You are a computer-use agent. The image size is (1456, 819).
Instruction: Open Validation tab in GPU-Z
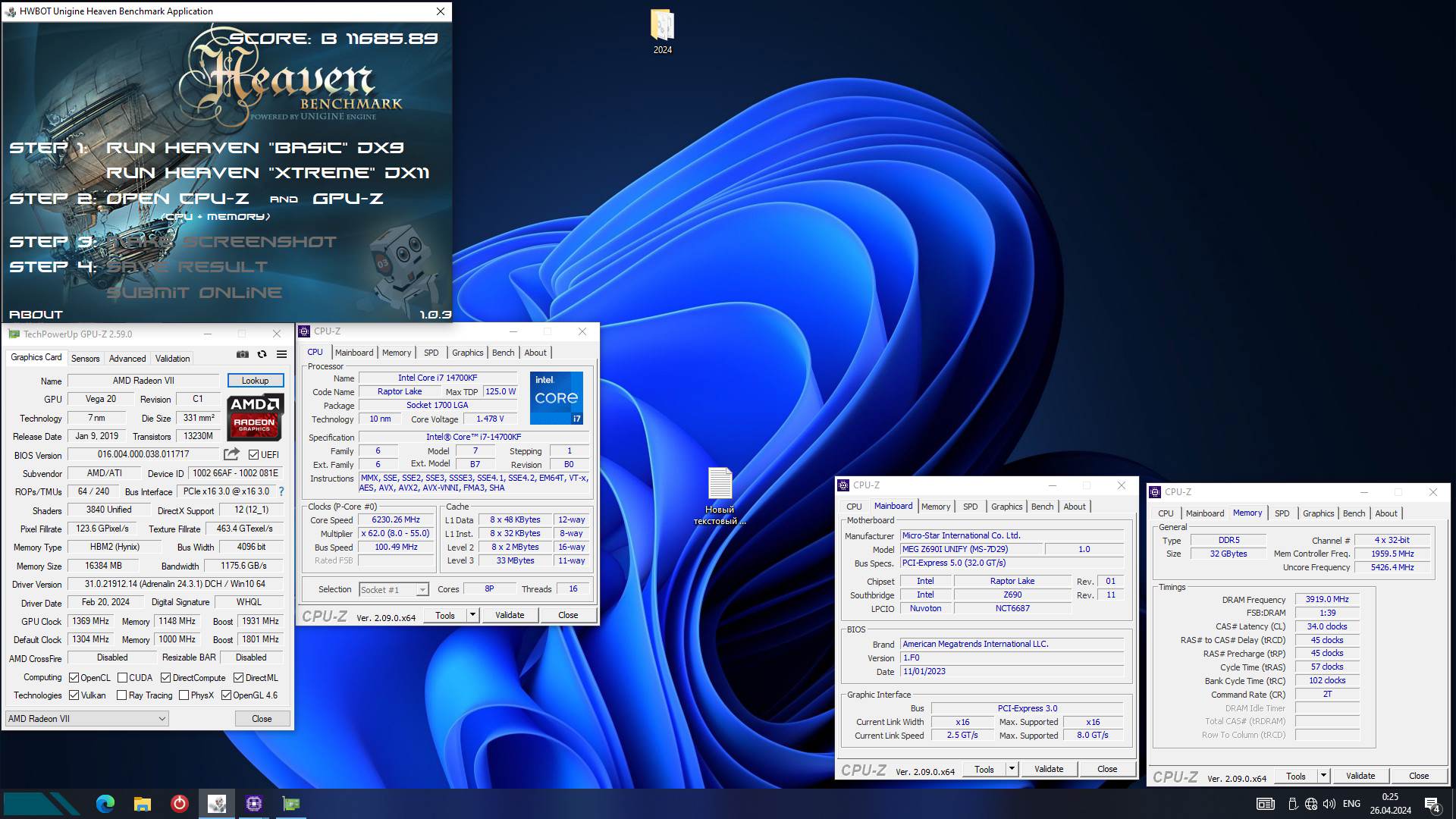pos(172,359)
